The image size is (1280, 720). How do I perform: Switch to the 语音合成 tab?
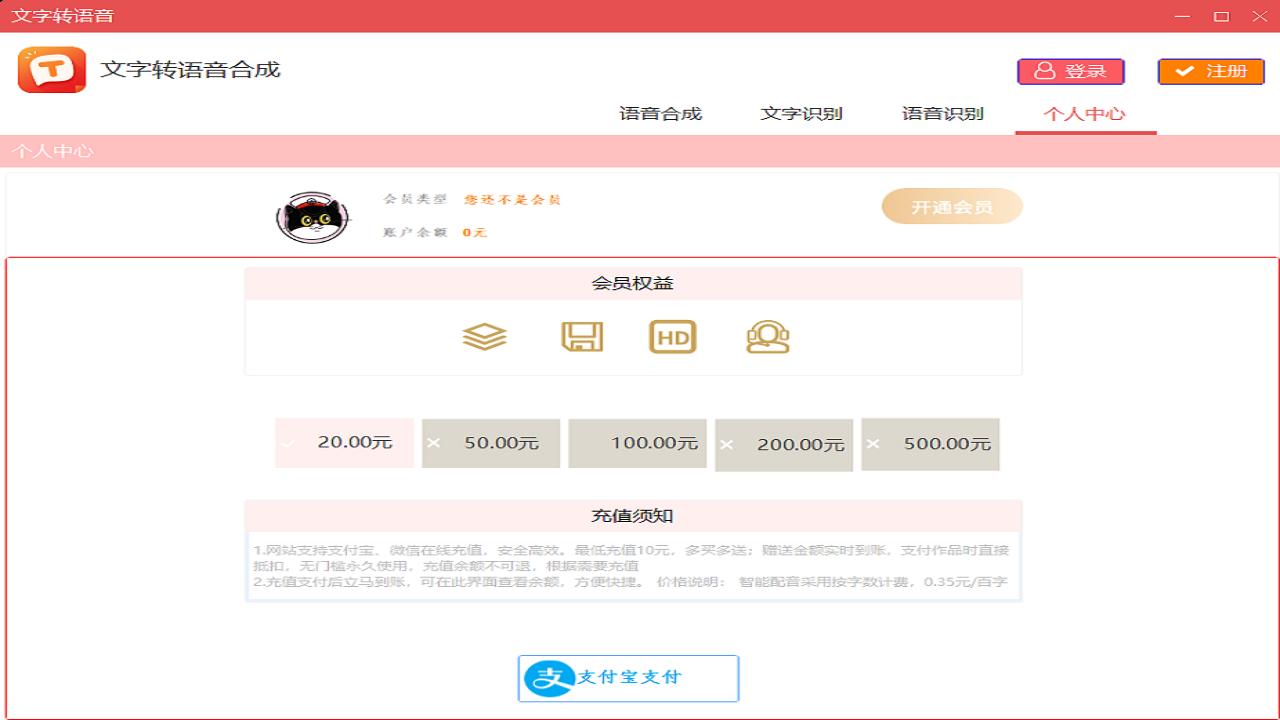pos(659,113)
